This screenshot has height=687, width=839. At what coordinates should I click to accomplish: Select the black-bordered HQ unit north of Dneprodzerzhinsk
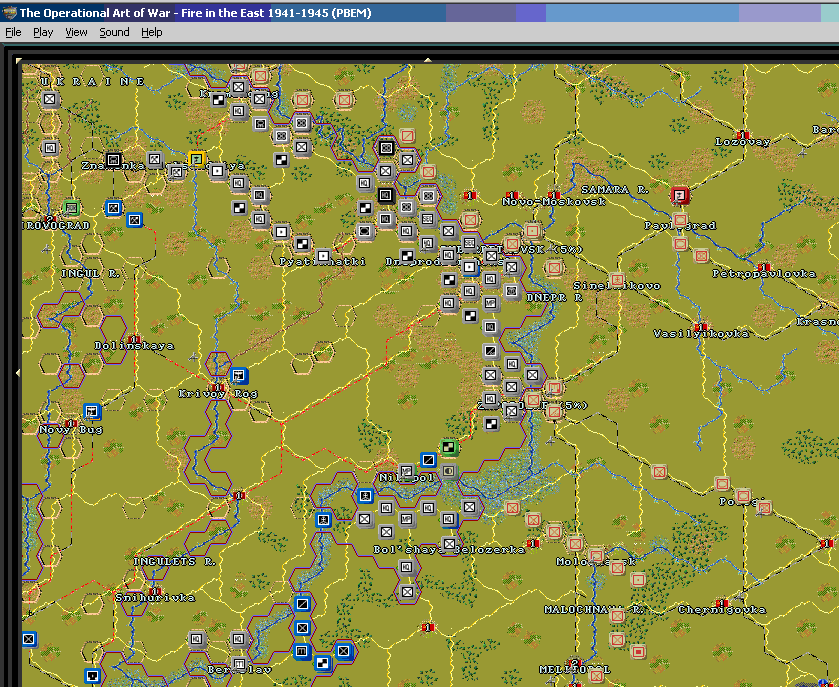(386, 195)
